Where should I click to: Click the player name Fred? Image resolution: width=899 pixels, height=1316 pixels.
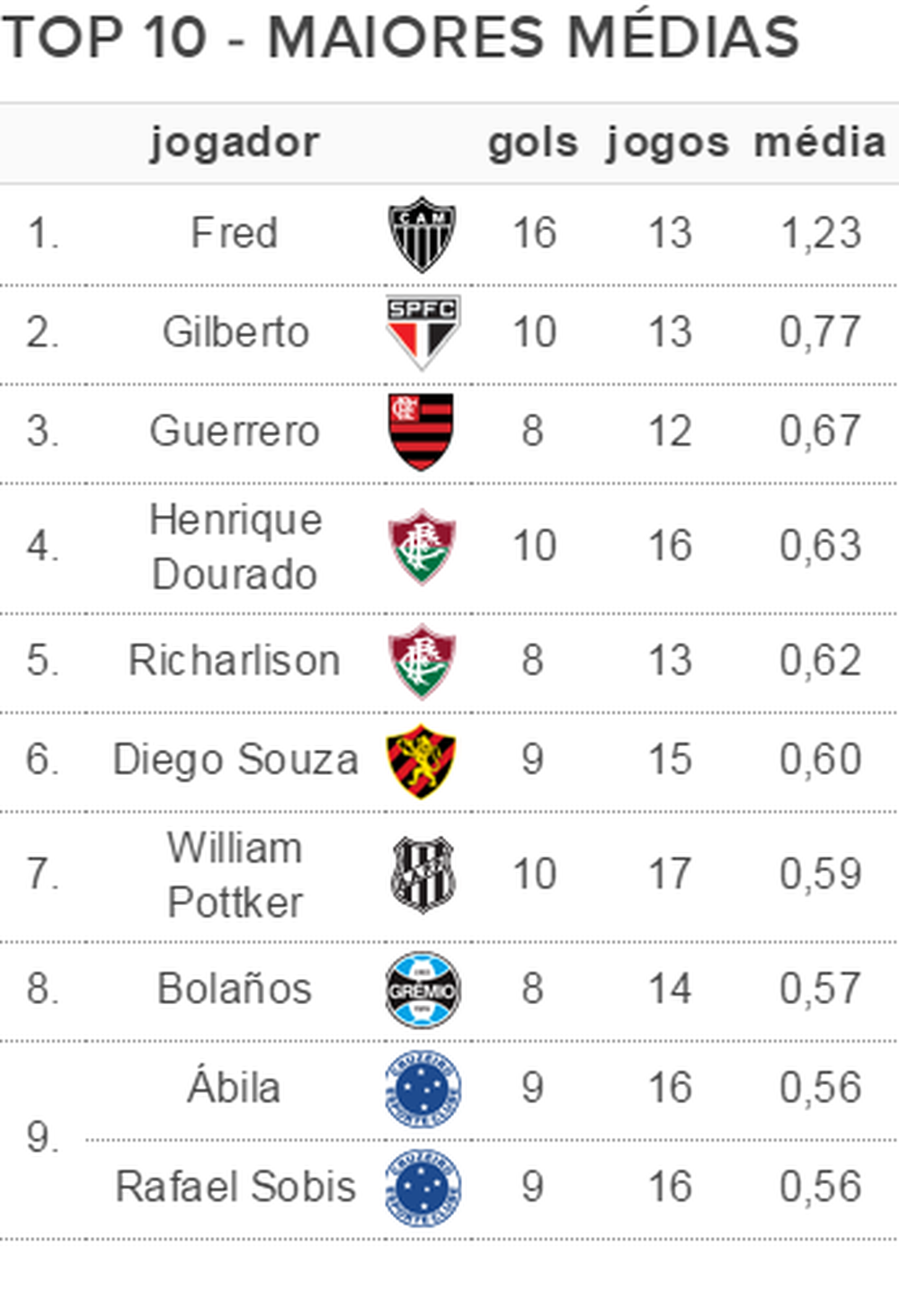235,233
